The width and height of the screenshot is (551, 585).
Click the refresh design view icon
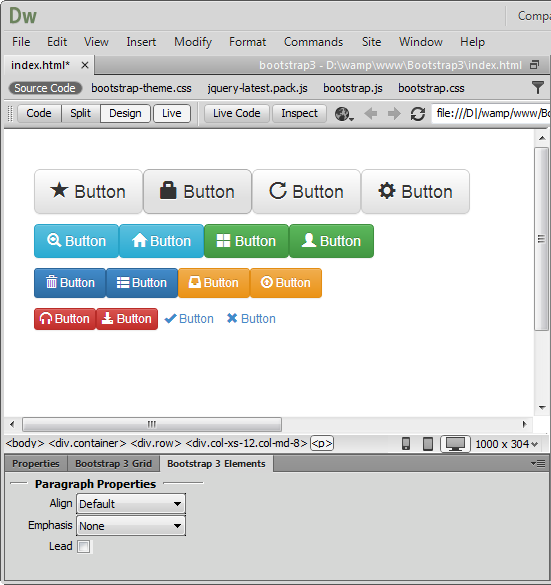coord(417,114)
